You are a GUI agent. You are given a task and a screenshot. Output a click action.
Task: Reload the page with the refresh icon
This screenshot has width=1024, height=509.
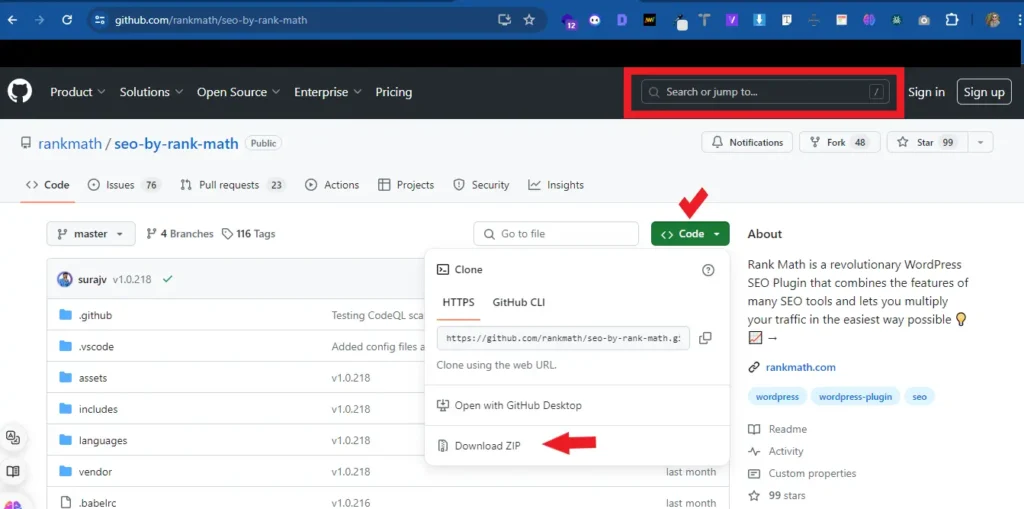[x=67, y=20]
